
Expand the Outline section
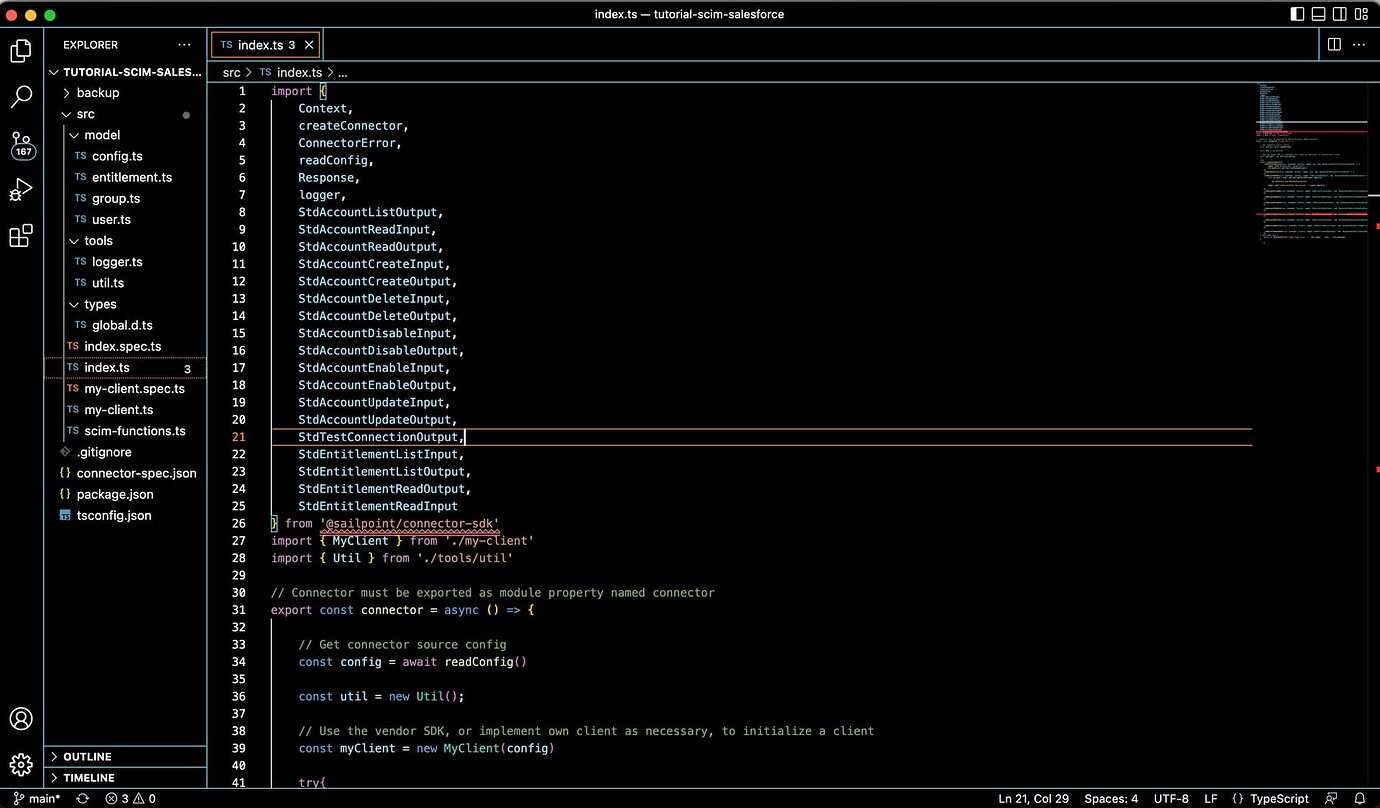tap(87, 757)
